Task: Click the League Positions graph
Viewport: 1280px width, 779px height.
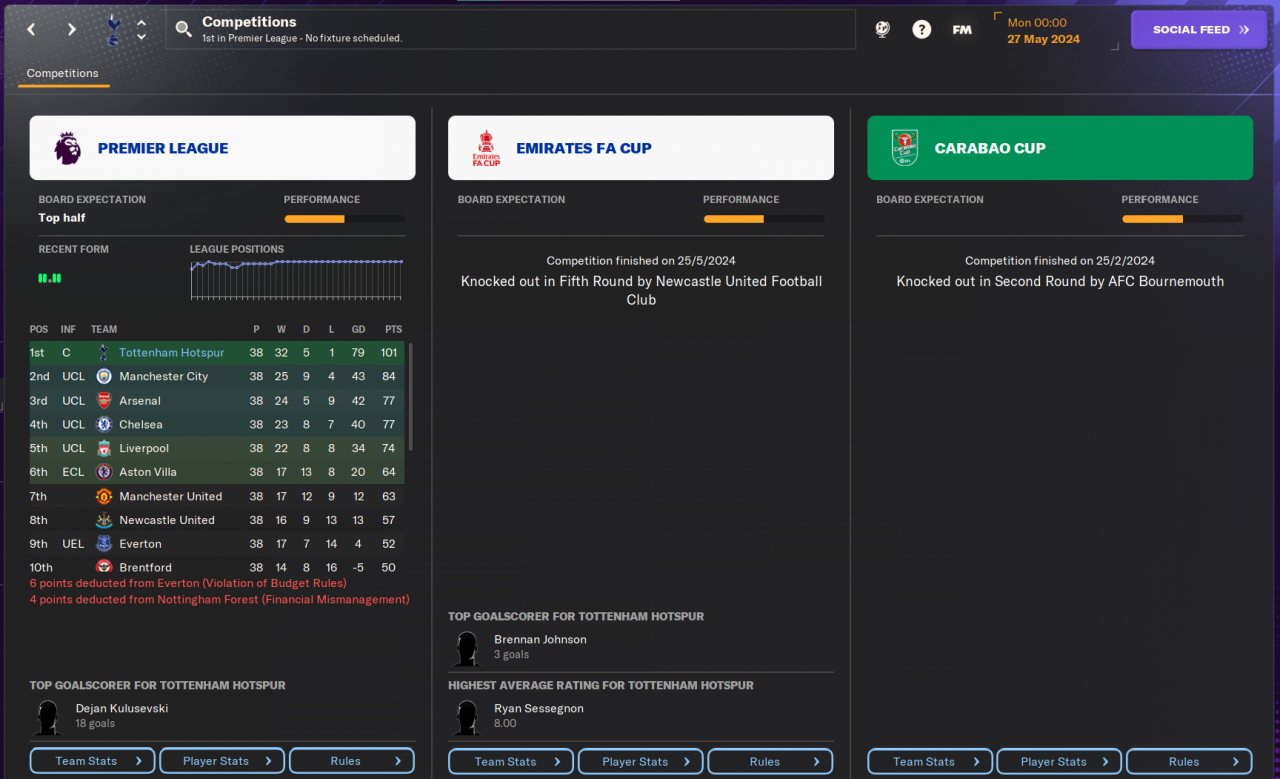Action: tap(297, 279)
